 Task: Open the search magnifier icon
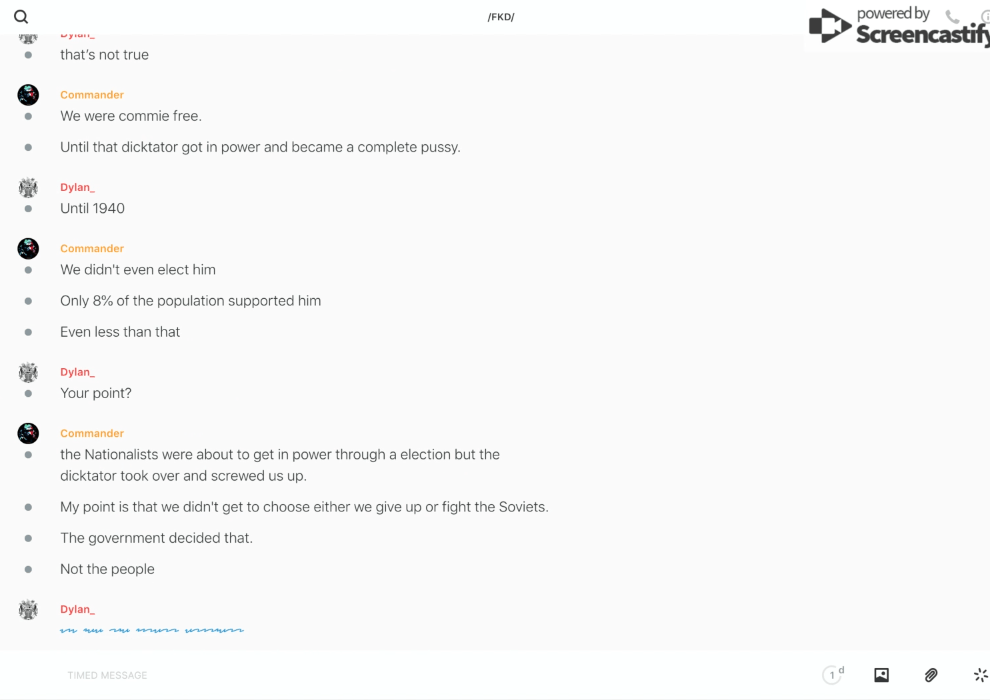tap(21, 17)
